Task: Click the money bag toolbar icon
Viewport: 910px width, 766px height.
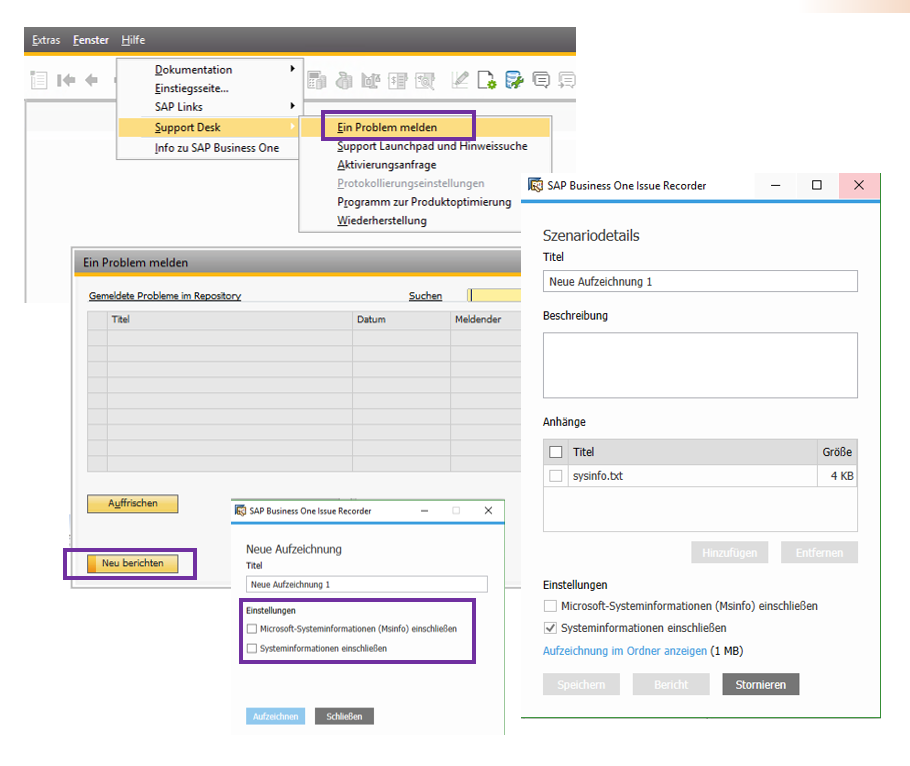Action: (344, 80)
